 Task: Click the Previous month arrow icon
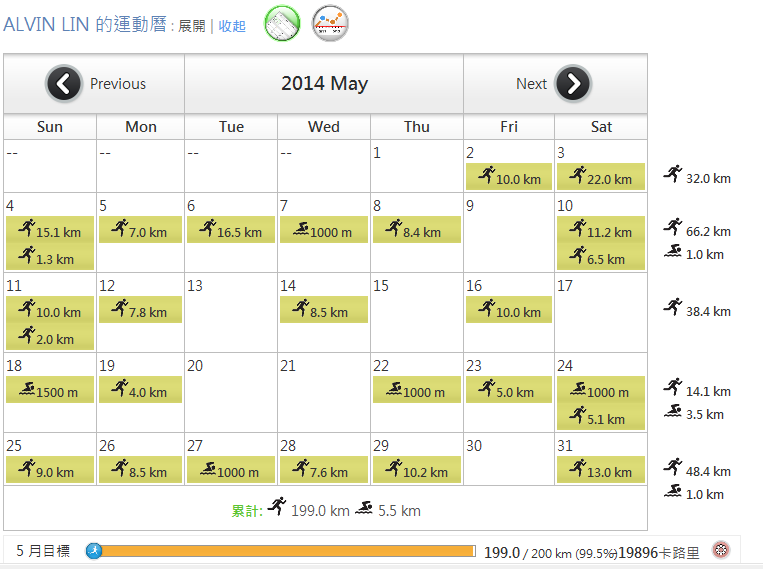click(x=64, y=84)
